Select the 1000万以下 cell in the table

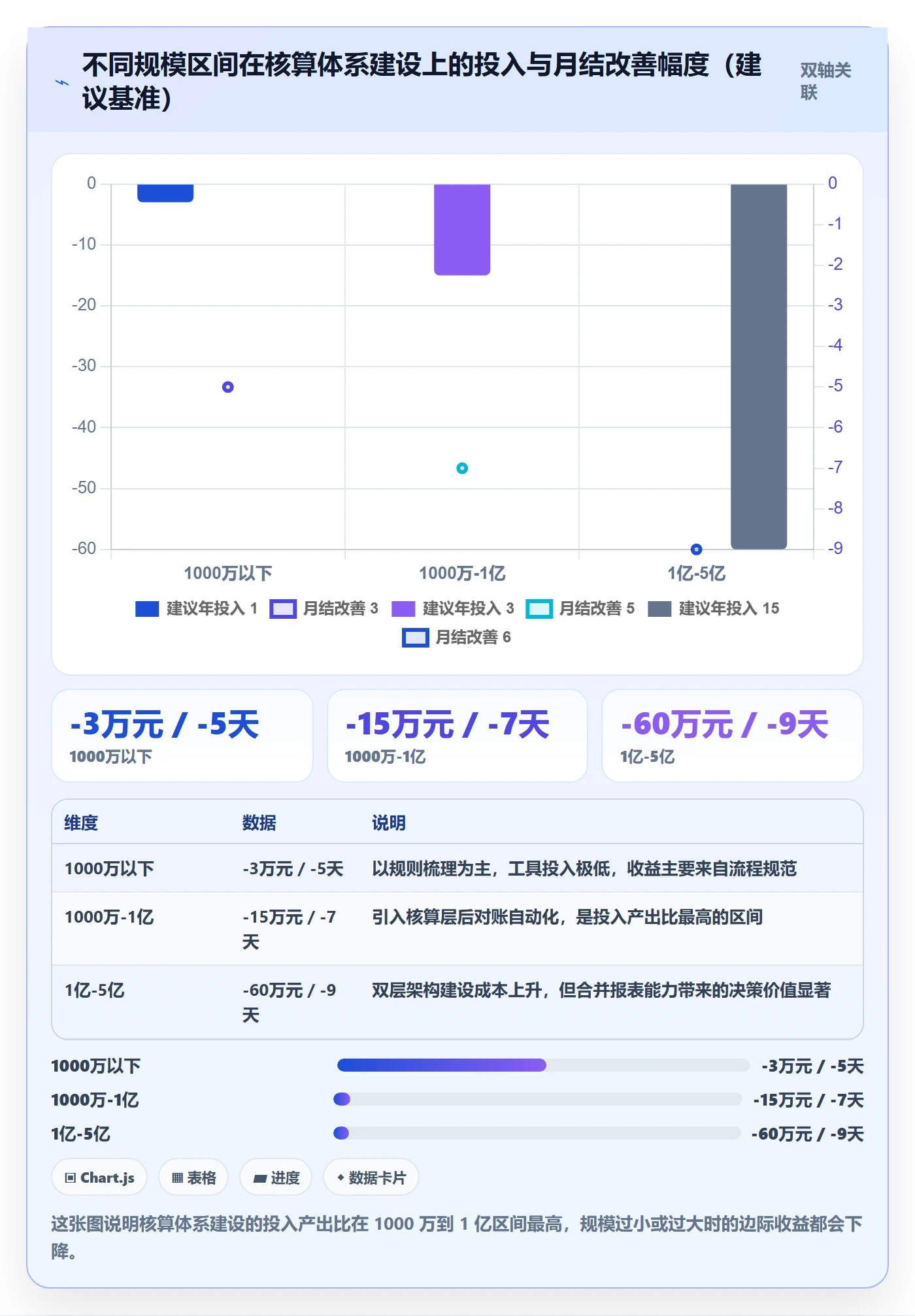tap(109, 868)
